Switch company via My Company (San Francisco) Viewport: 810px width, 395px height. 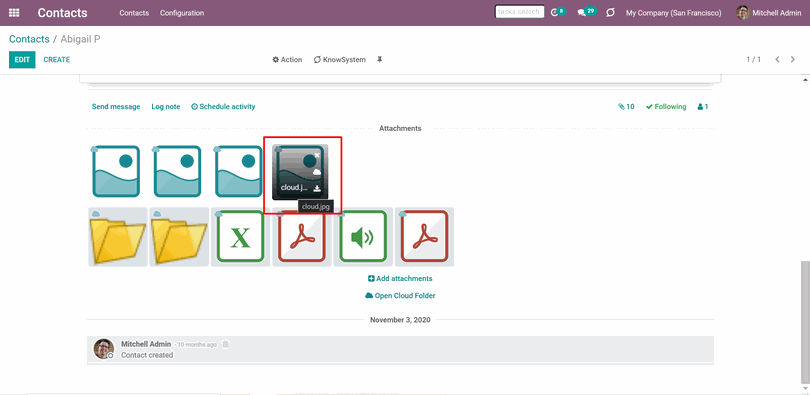[x=674, y=13]
